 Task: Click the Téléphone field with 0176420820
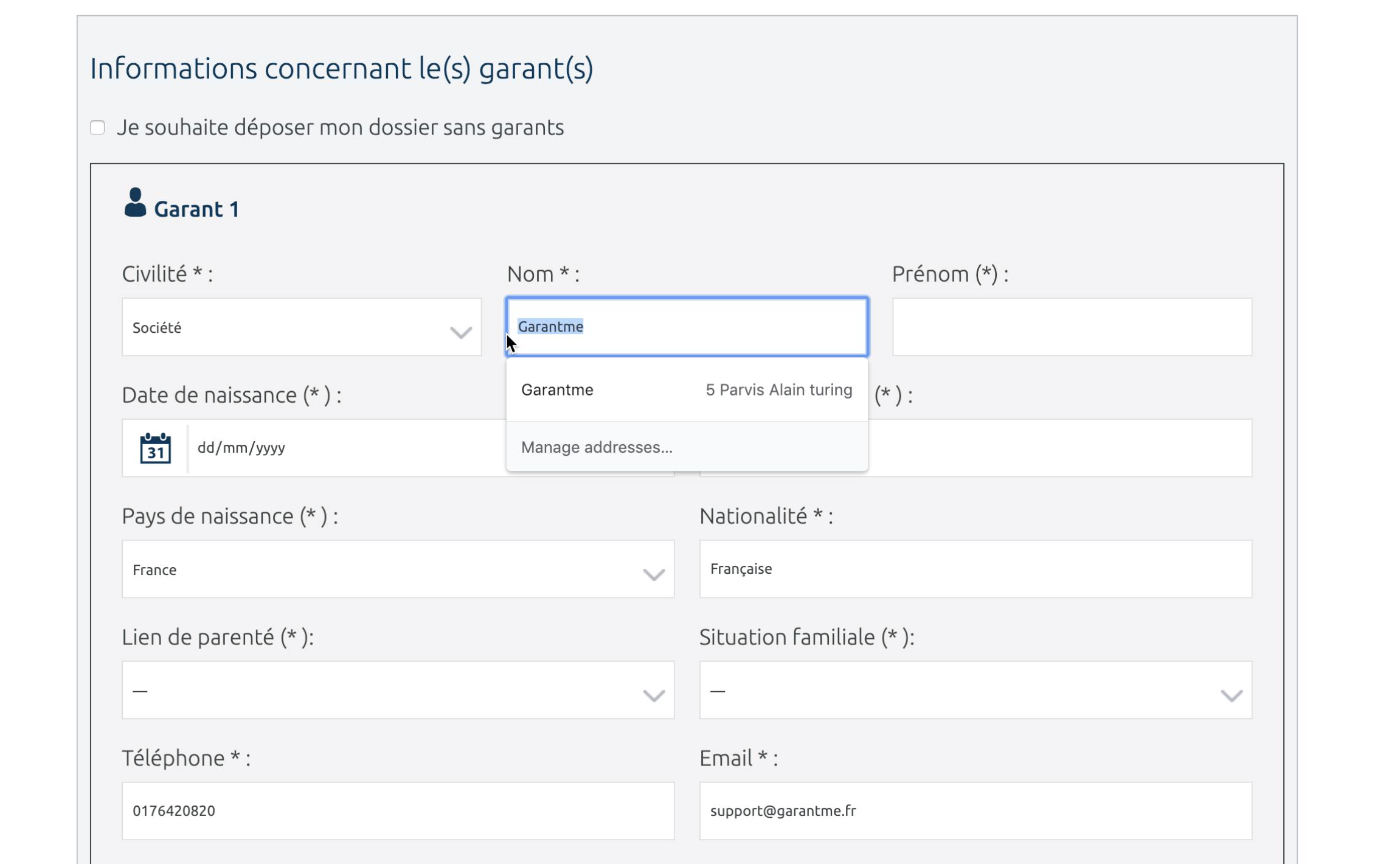pyautogui.click(x=398, y=811)
